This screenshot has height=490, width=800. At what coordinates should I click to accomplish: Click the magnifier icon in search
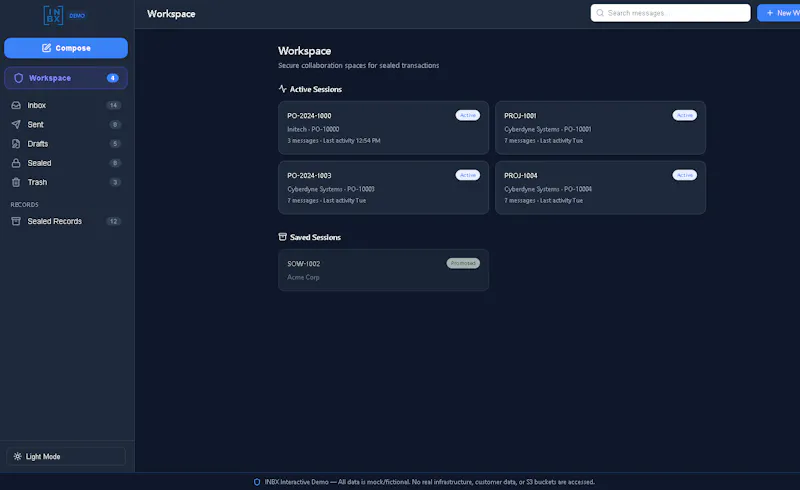point(600,13)
